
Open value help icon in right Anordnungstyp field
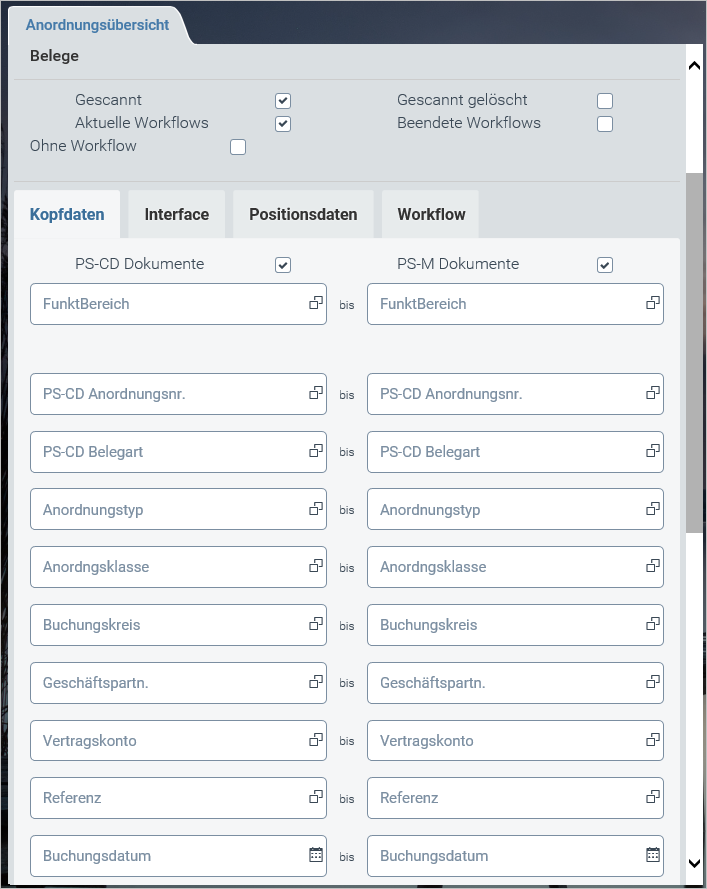click(x=652, y=509)
